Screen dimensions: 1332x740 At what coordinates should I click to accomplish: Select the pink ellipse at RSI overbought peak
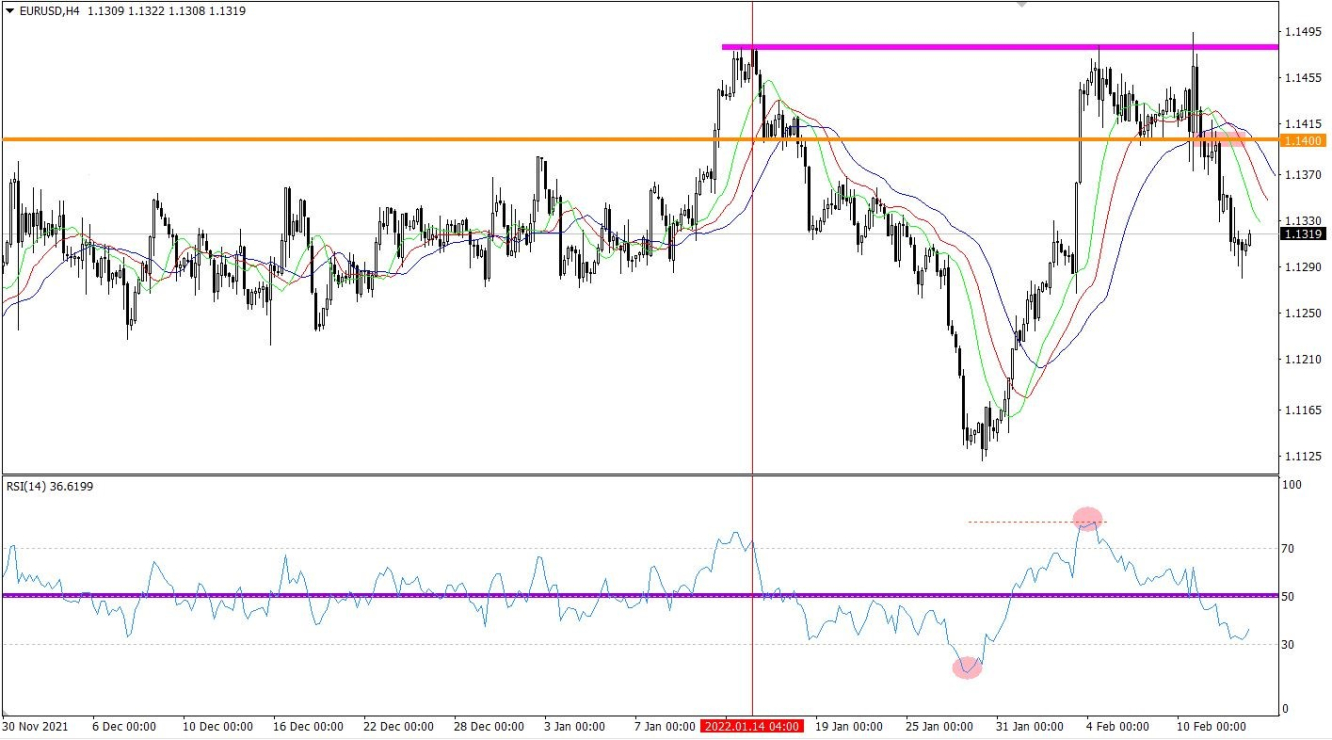pyautogui.click(x=1087, y=518)
